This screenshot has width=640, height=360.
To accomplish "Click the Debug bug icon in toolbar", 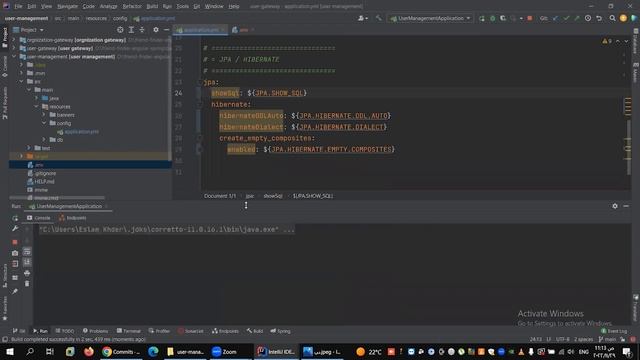I will (493, 18).
